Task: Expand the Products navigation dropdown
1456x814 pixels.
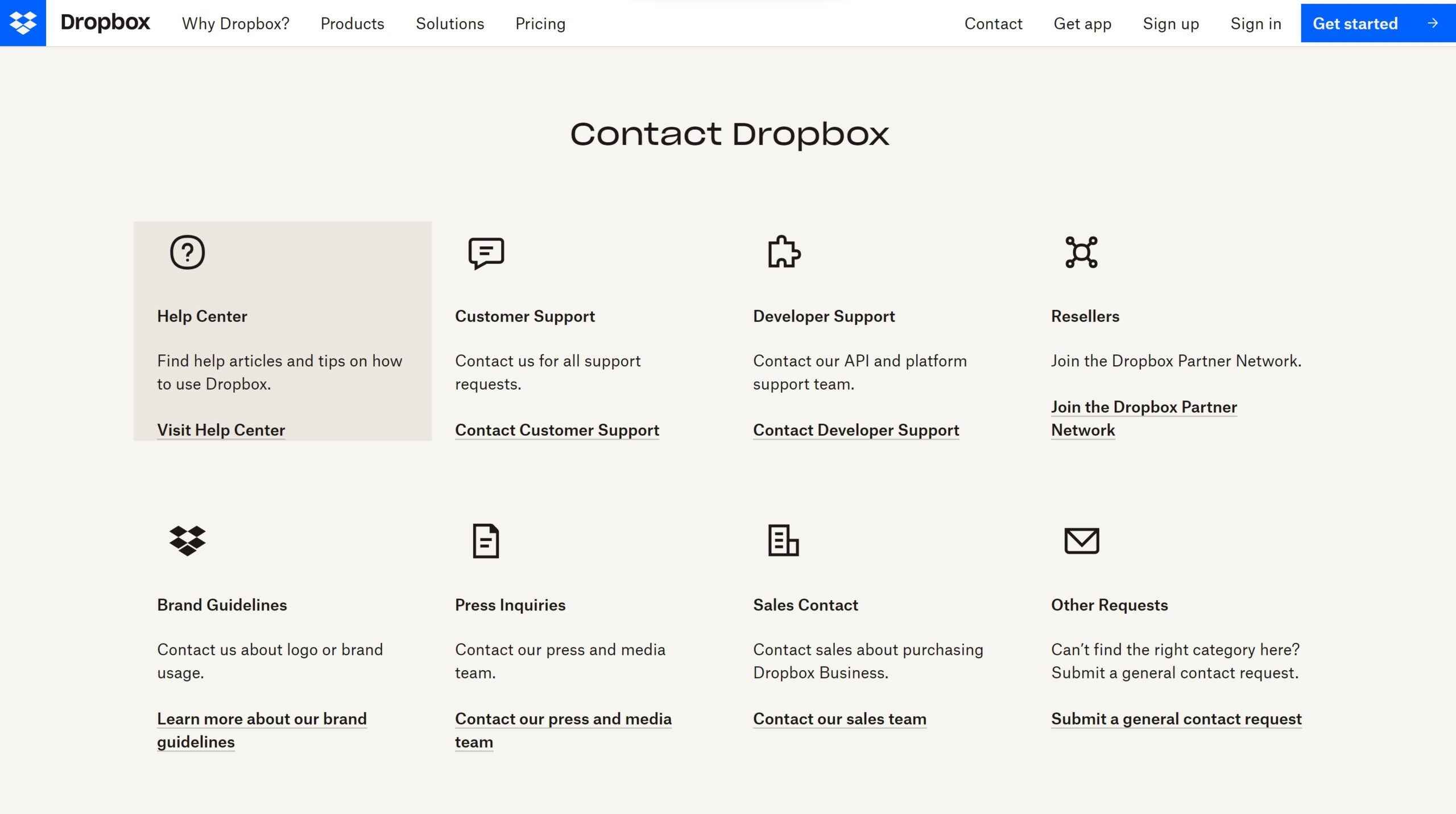Action: (352, 22)
